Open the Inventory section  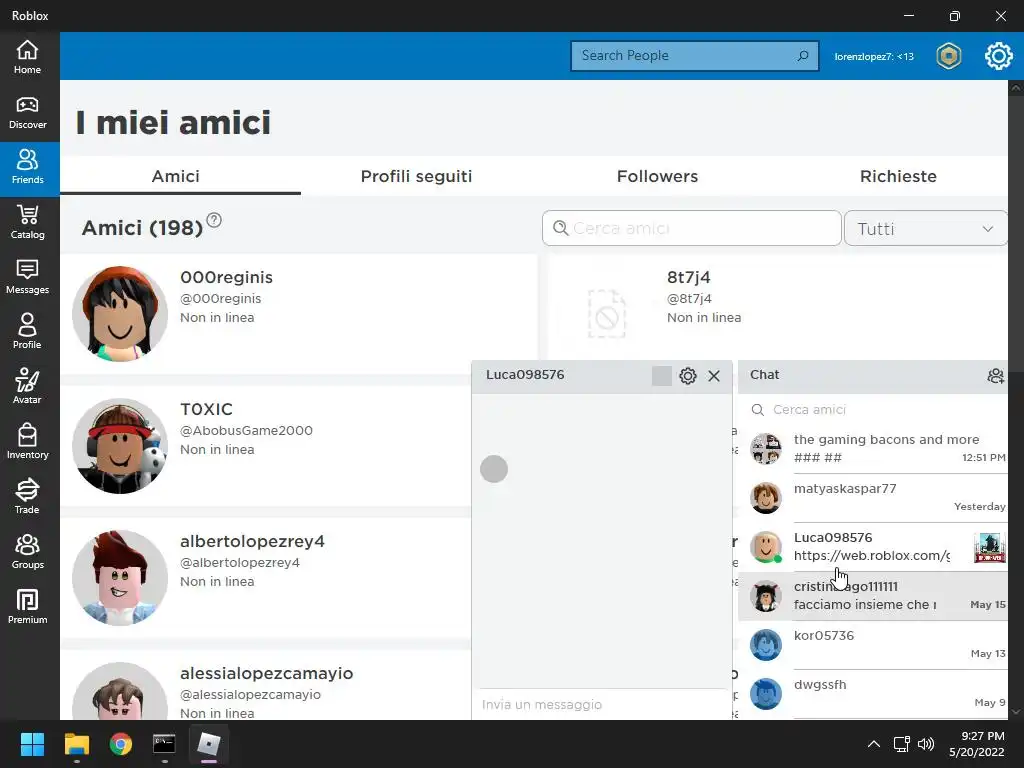[27, 442]
